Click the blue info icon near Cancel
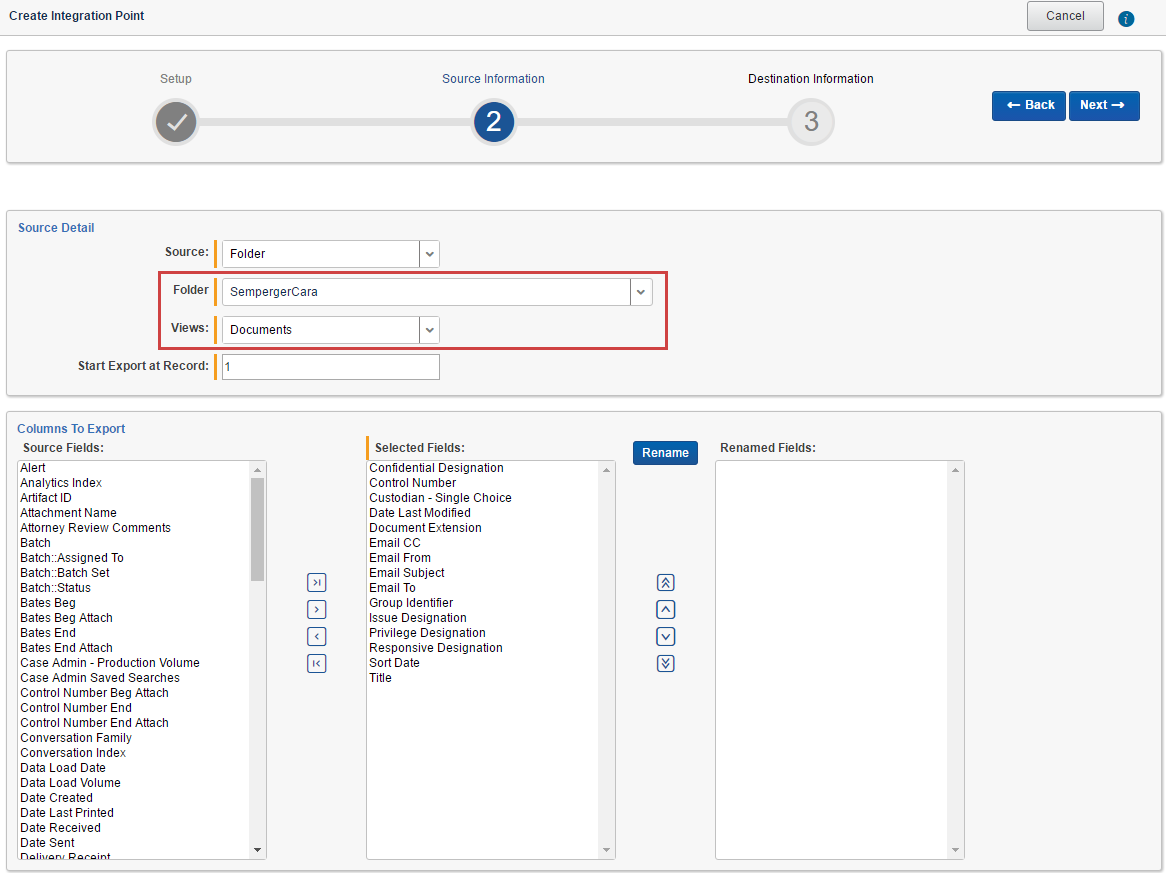Viewport: 1166px width, 873px height. 1126,19
